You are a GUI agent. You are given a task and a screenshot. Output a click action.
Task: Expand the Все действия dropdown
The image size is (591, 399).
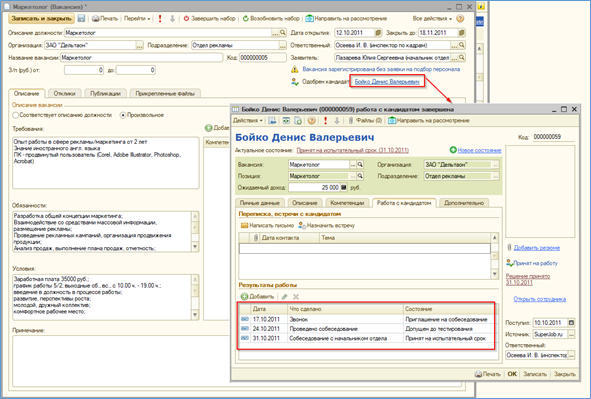pos(432,18)
